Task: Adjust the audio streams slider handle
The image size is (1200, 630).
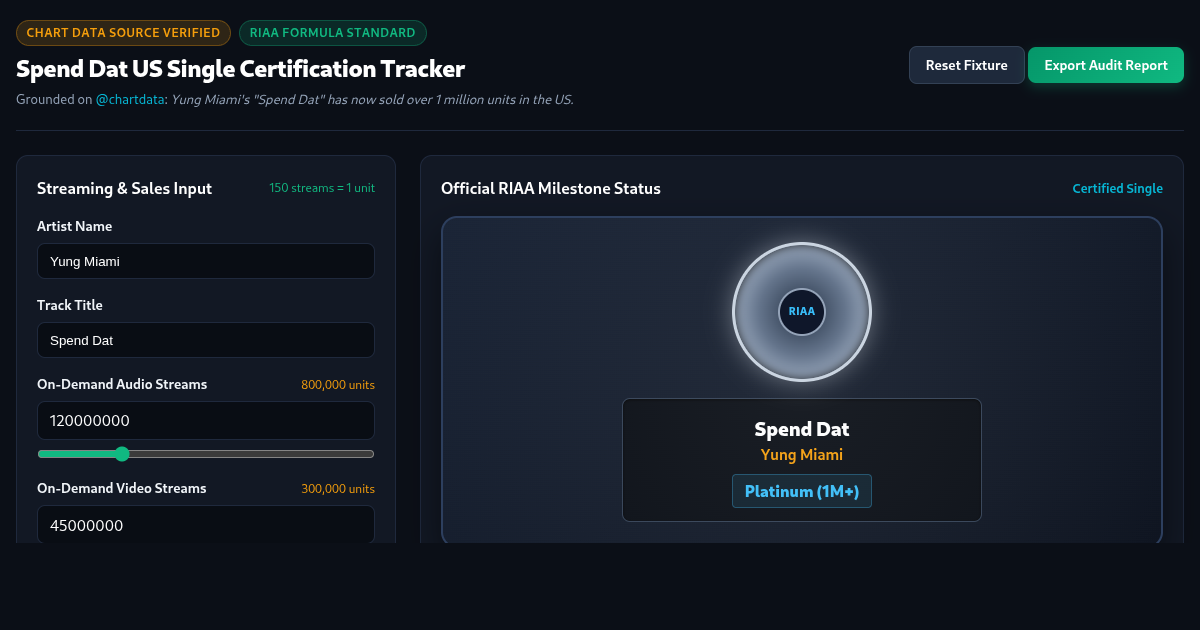Action: point(122,454)
